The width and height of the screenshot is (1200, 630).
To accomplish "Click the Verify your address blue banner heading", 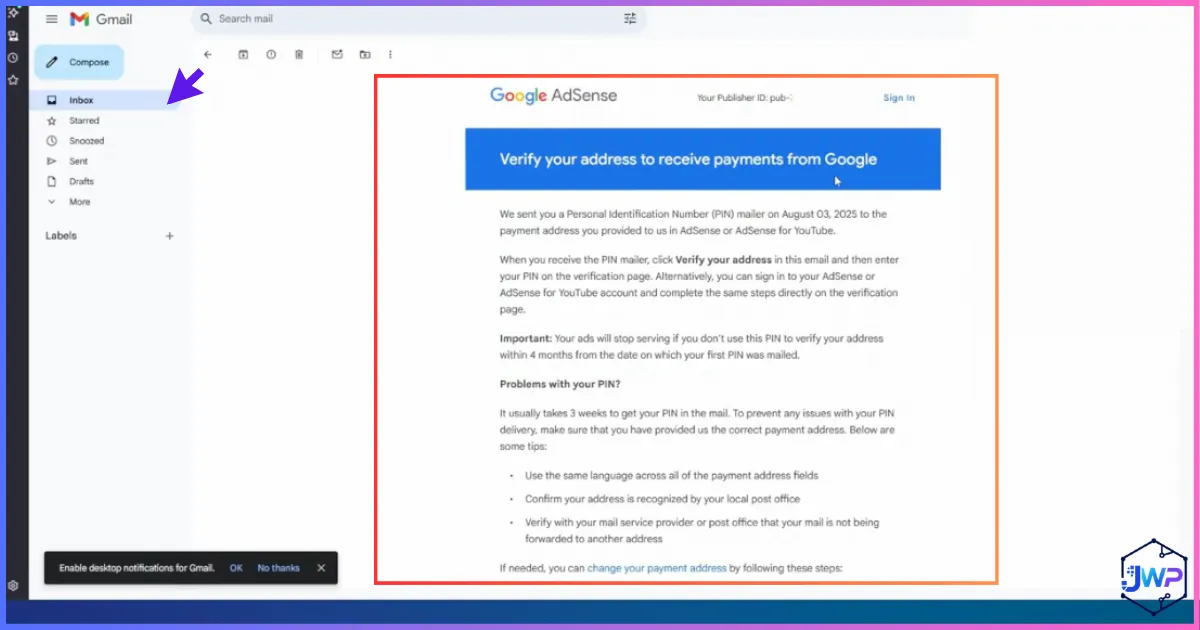I will 688,159.
